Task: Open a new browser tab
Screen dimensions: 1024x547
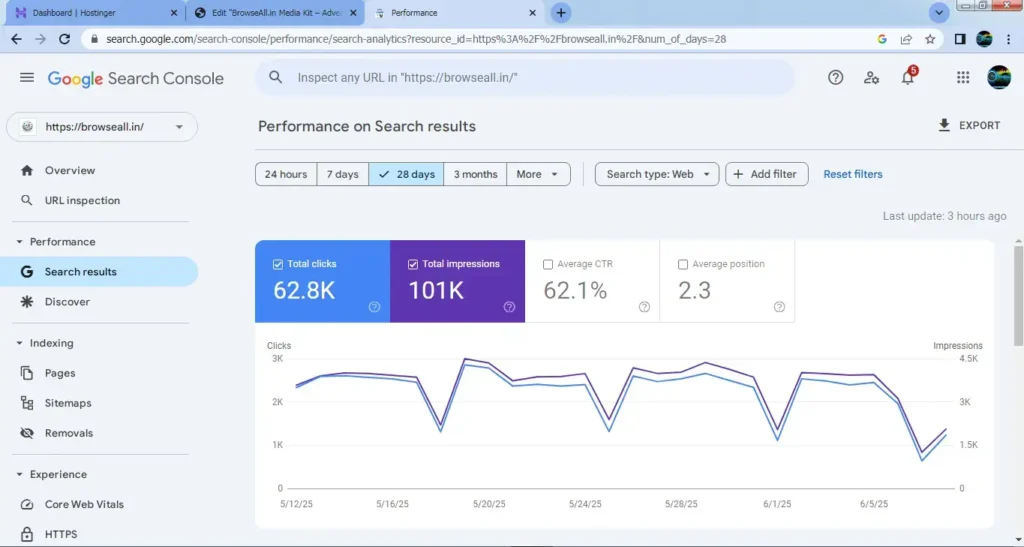Action: [560, 12]
